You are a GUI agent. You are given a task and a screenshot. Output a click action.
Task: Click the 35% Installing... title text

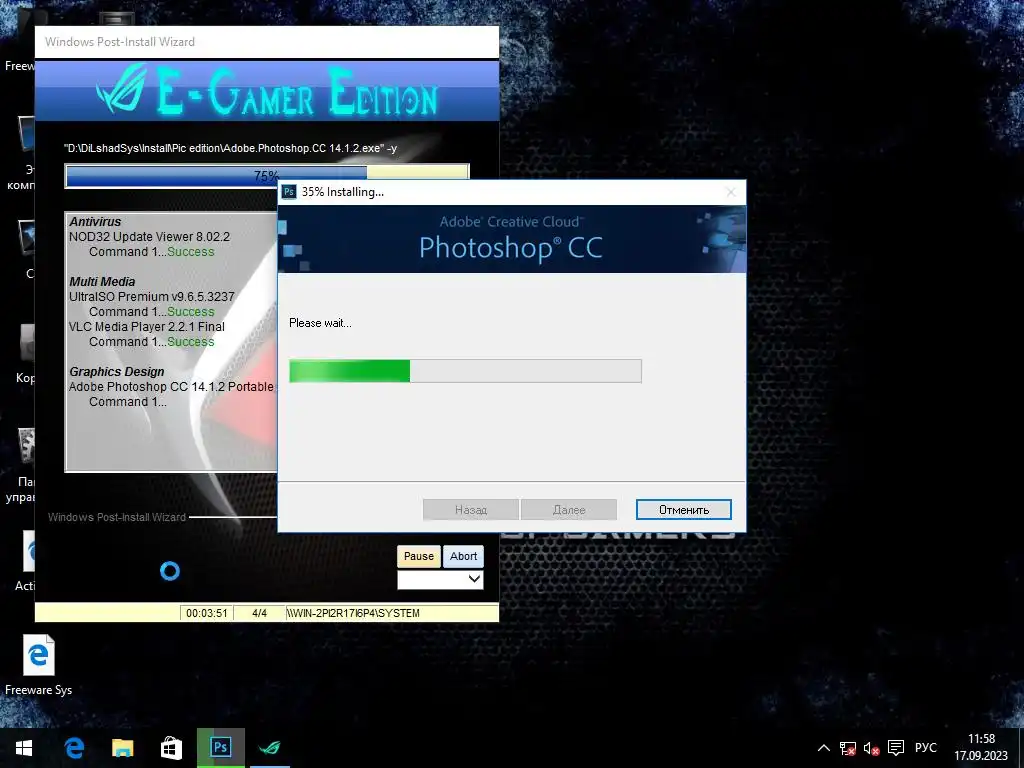[x=343, y=192]
